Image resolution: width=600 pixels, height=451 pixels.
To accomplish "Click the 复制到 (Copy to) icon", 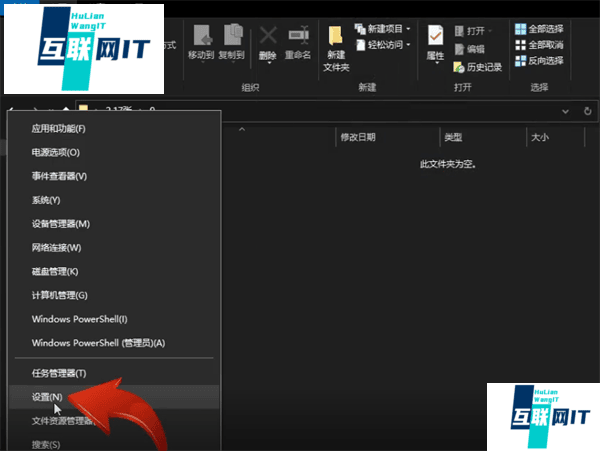I will pos(231,40).
